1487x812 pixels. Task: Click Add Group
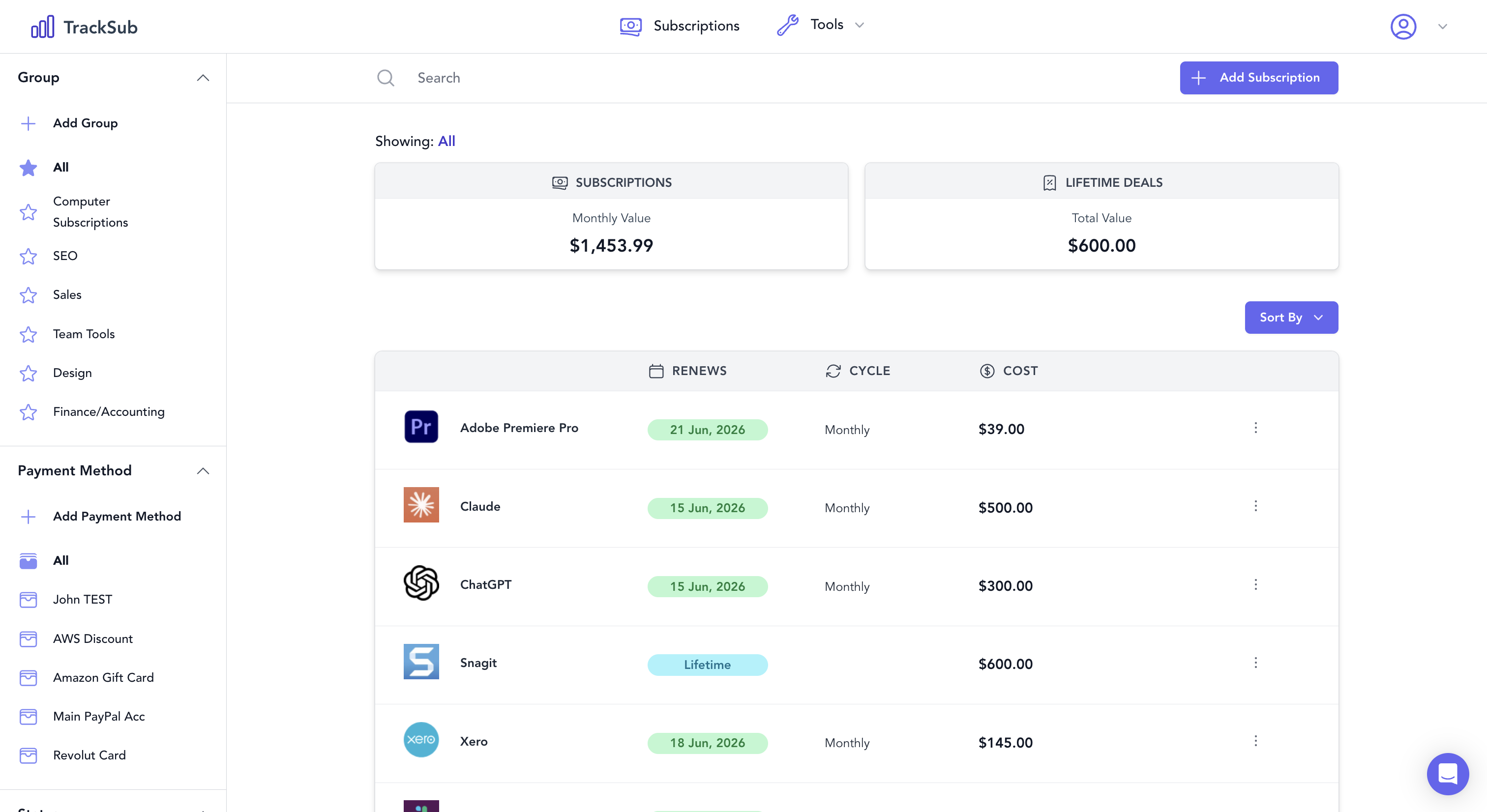click(x=86, y=123)
